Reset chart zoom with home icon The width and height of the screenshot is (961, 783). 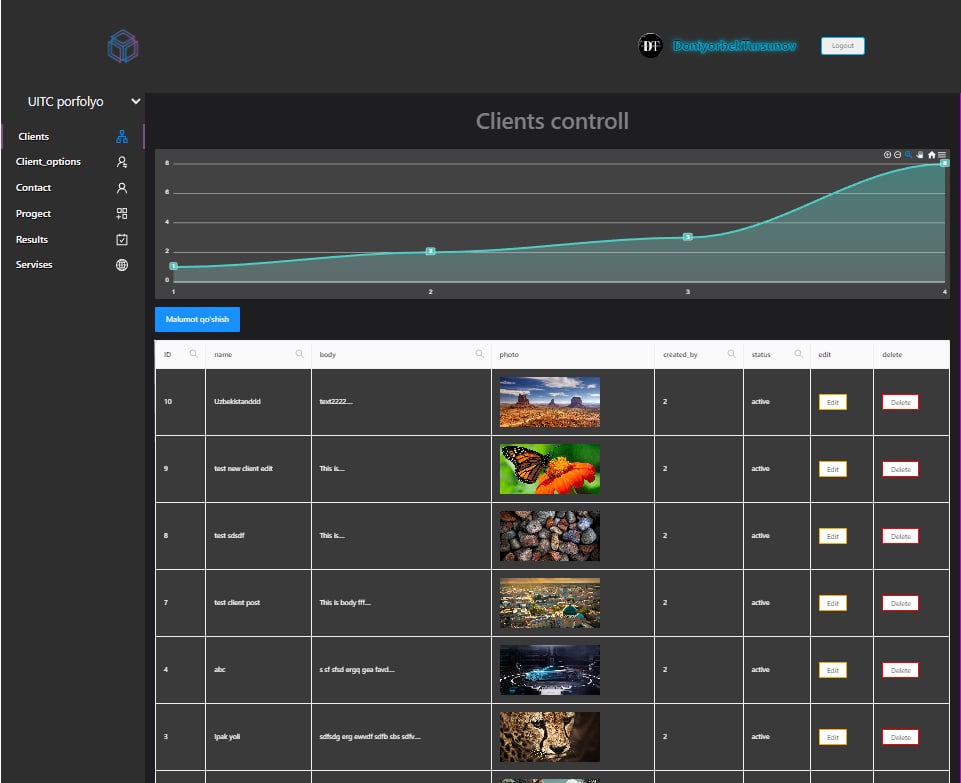tap(931, 155)
